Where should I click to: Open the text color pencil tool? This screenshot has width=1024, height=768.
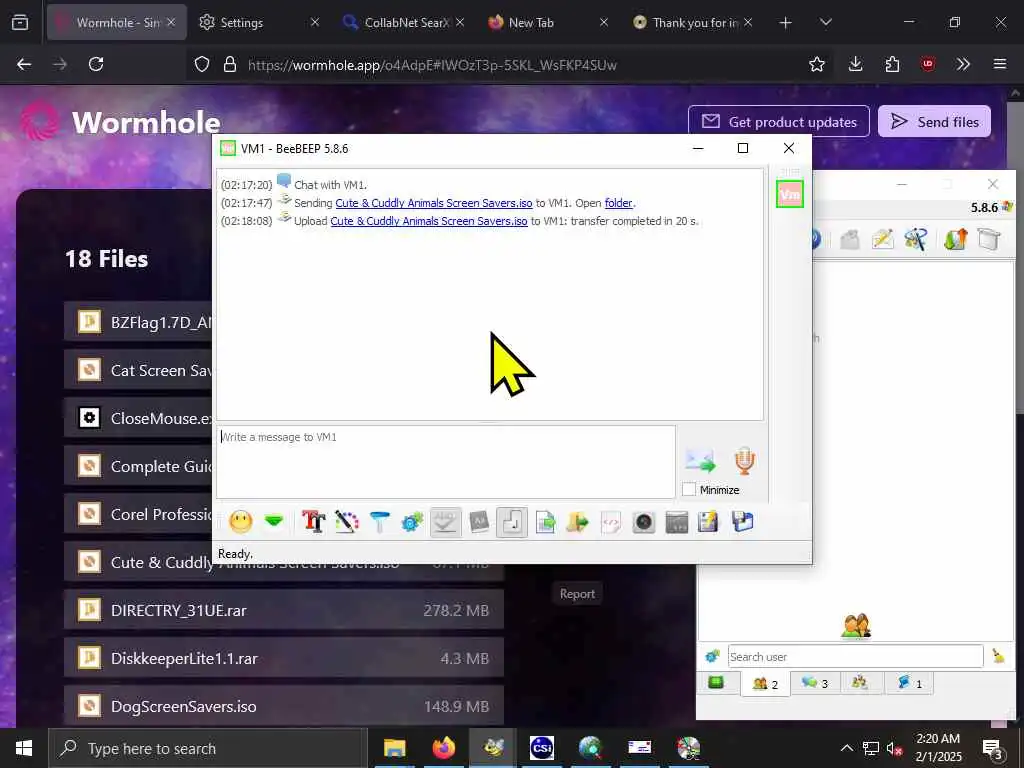347,522
